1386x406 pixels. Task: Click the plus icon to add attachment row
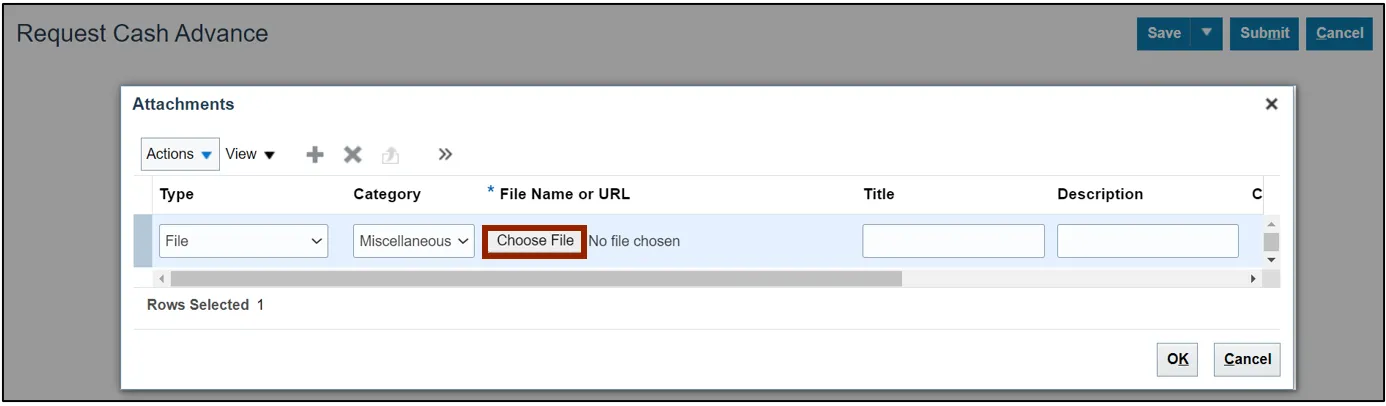[x=315, y=155]
